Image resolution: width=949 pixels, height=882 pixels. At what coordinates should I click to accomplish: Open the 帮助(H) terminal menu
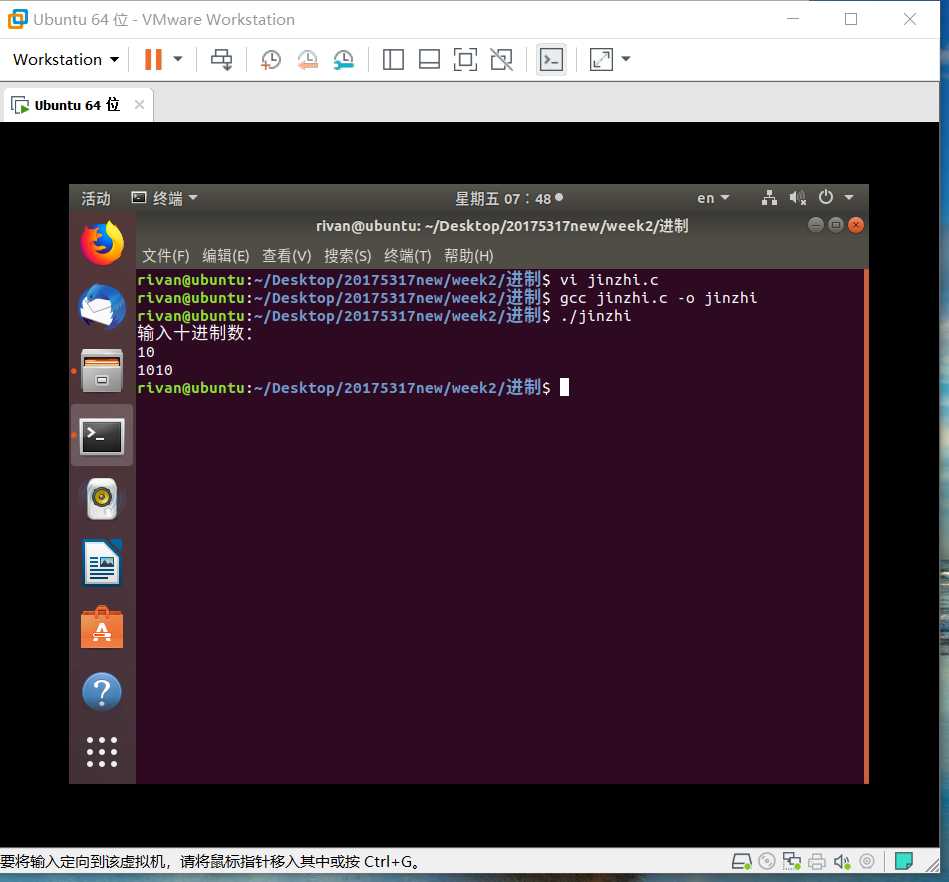(x=468, y=256)
